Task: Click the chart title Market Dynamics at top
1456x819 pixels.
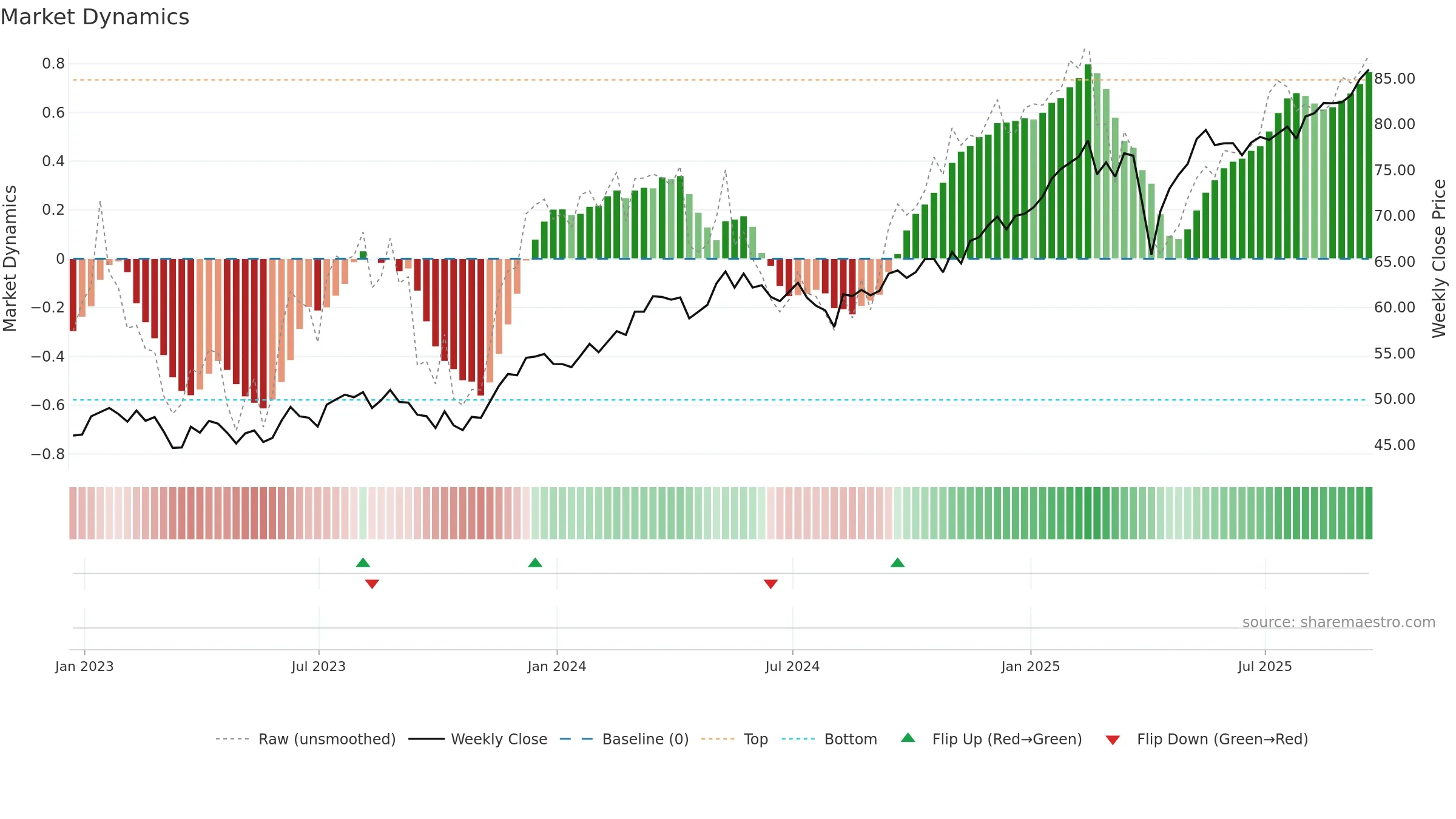Action: (95, 17)
